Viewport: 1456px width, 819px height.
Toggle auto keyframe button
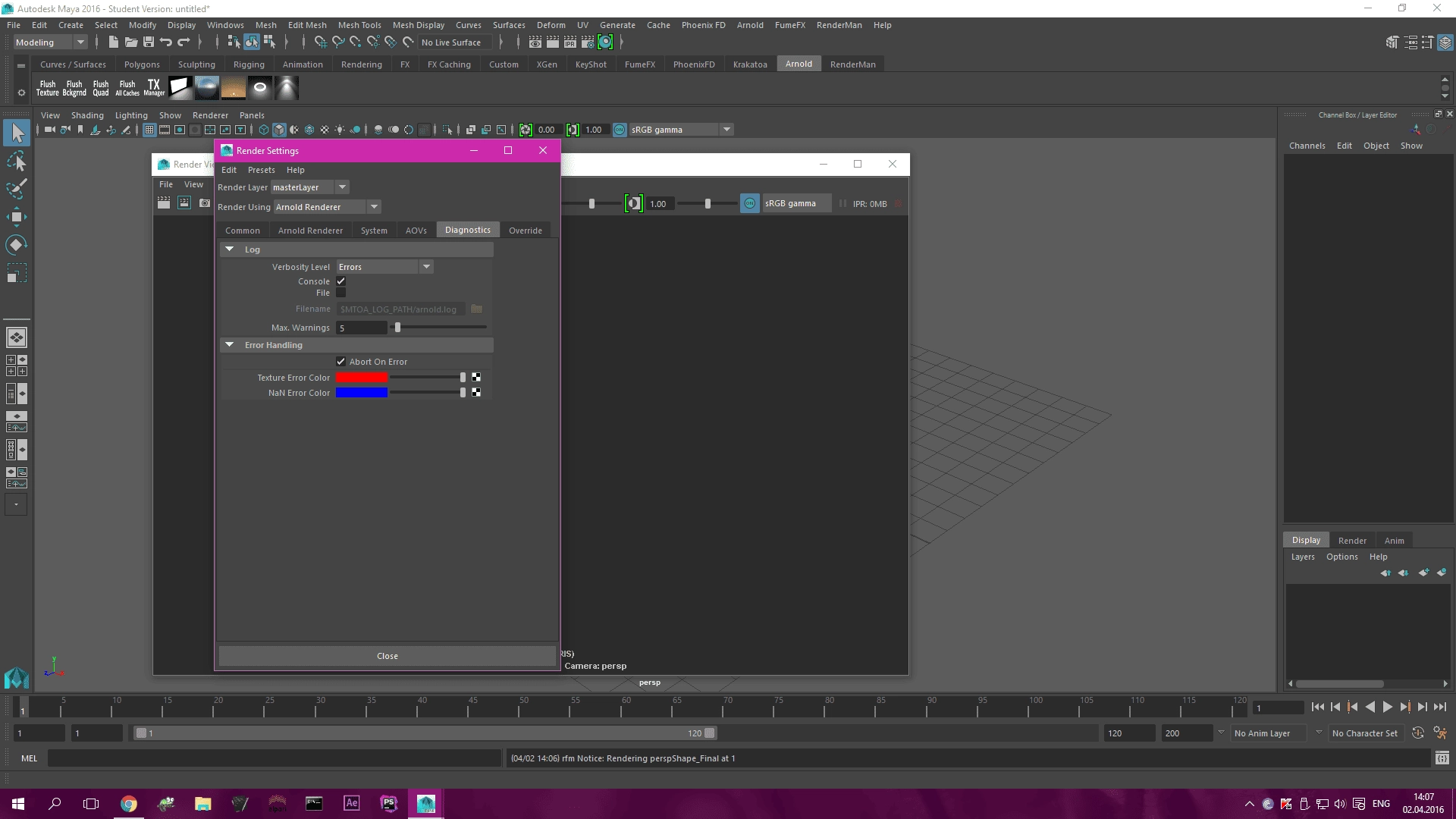(x=1417, y=733)
